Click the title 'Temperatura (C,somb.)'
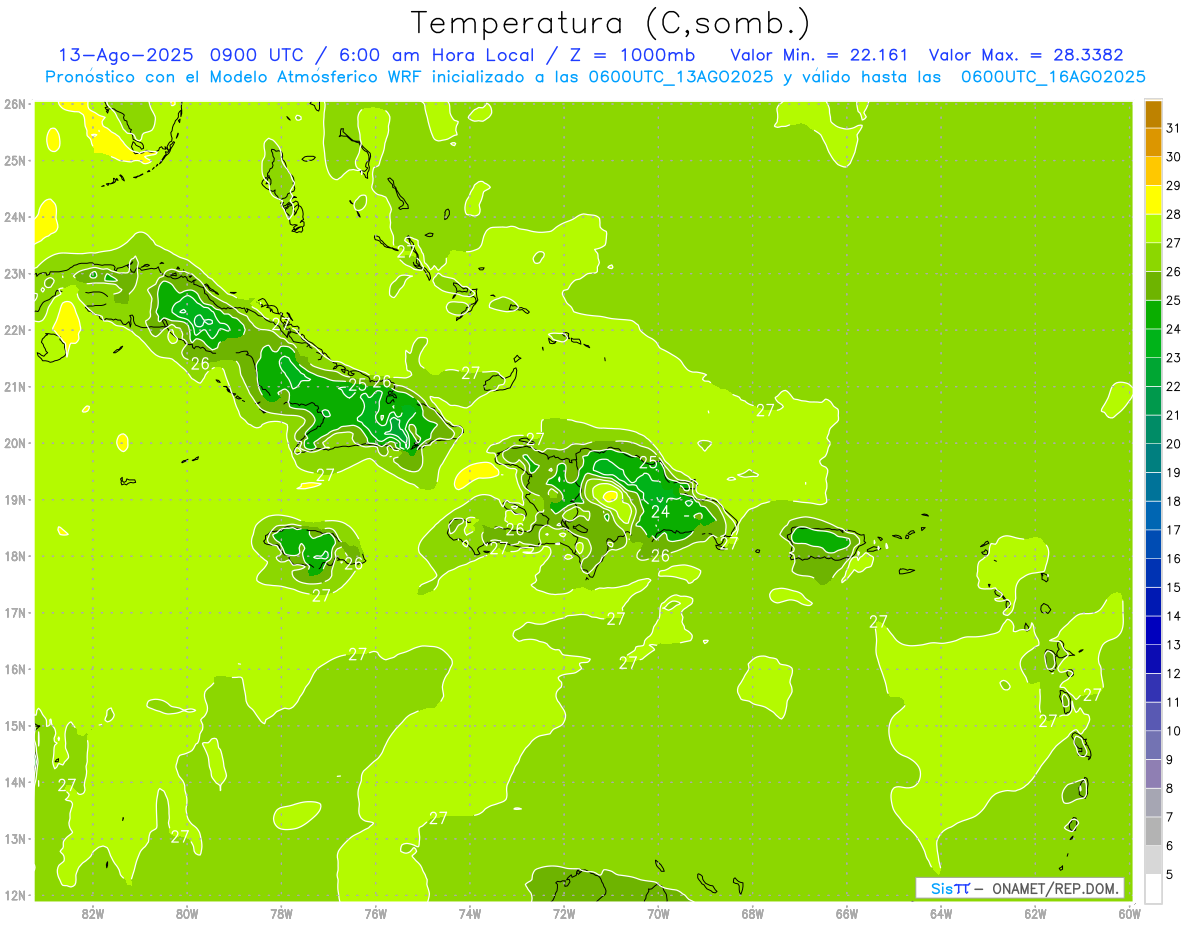 click(610, 23)
